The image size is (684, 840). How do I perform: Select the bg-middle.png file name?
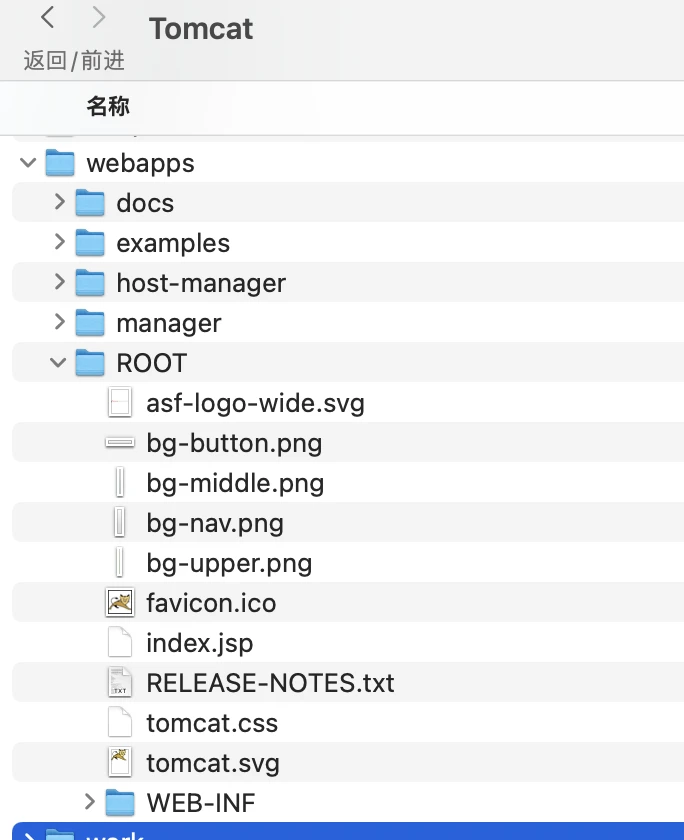(x=235, y=484)
